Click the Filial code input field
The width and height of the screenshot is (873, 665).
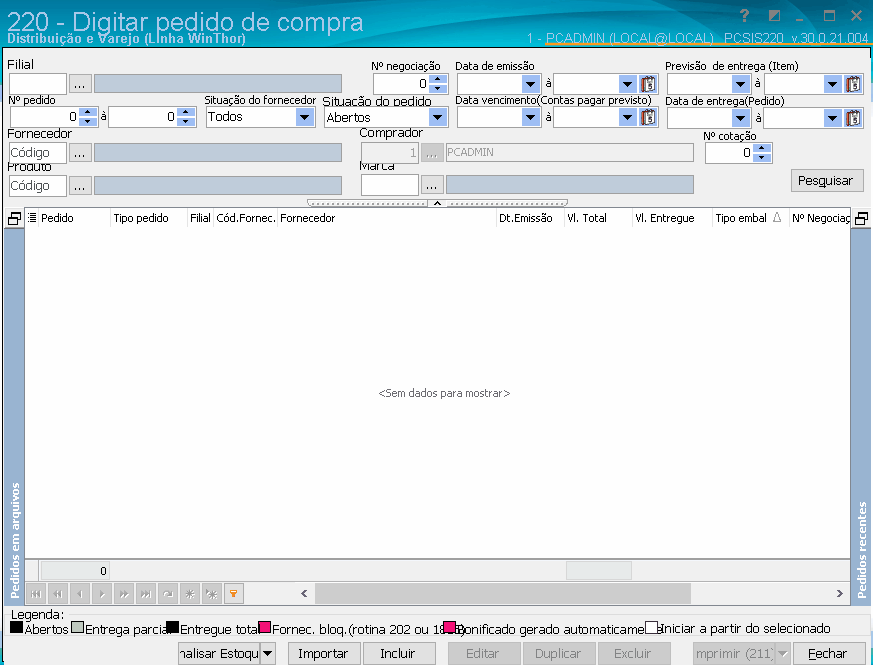click(38, 84)
